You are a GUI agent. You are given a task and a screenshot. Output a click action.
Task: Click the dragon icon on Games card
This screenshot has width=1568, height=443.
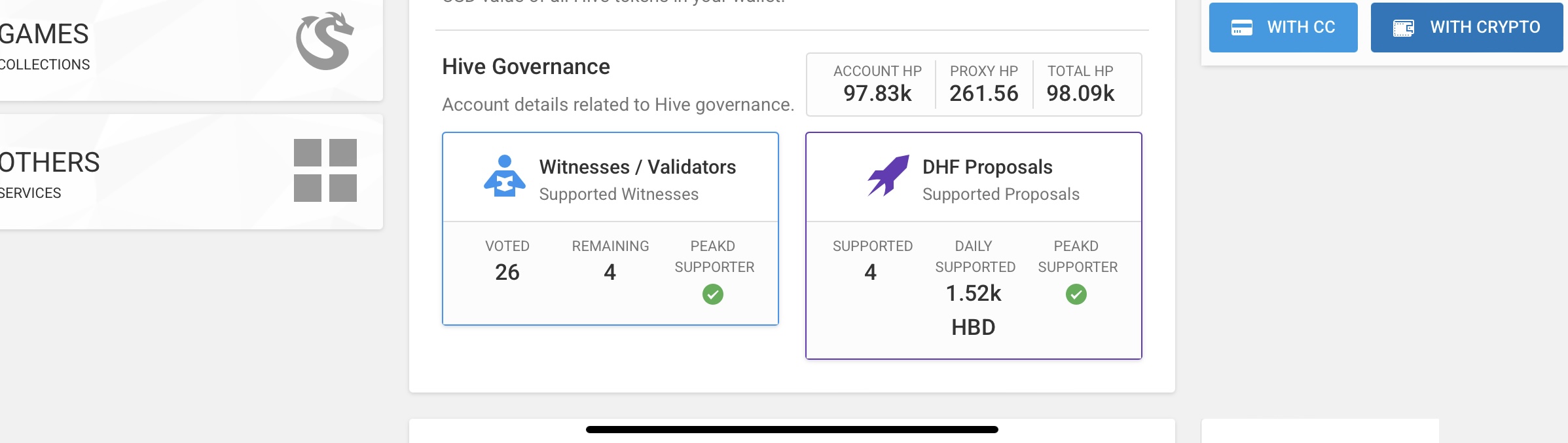325,41
